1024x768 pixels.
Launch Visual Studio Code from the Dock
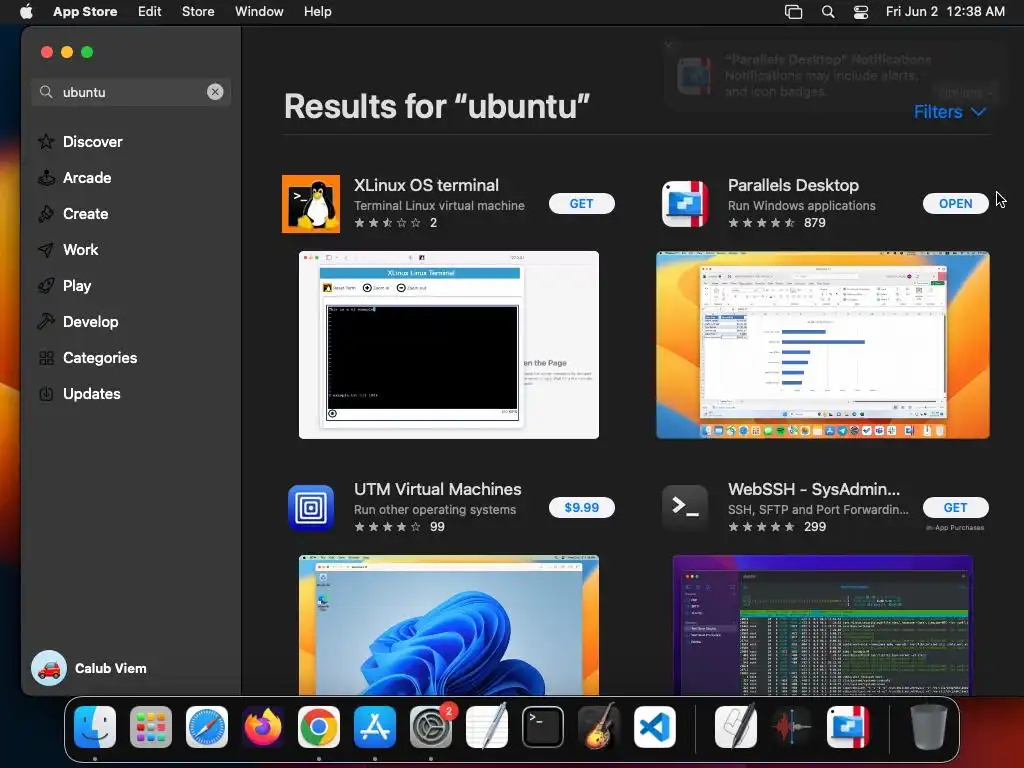tap(655, 727)
